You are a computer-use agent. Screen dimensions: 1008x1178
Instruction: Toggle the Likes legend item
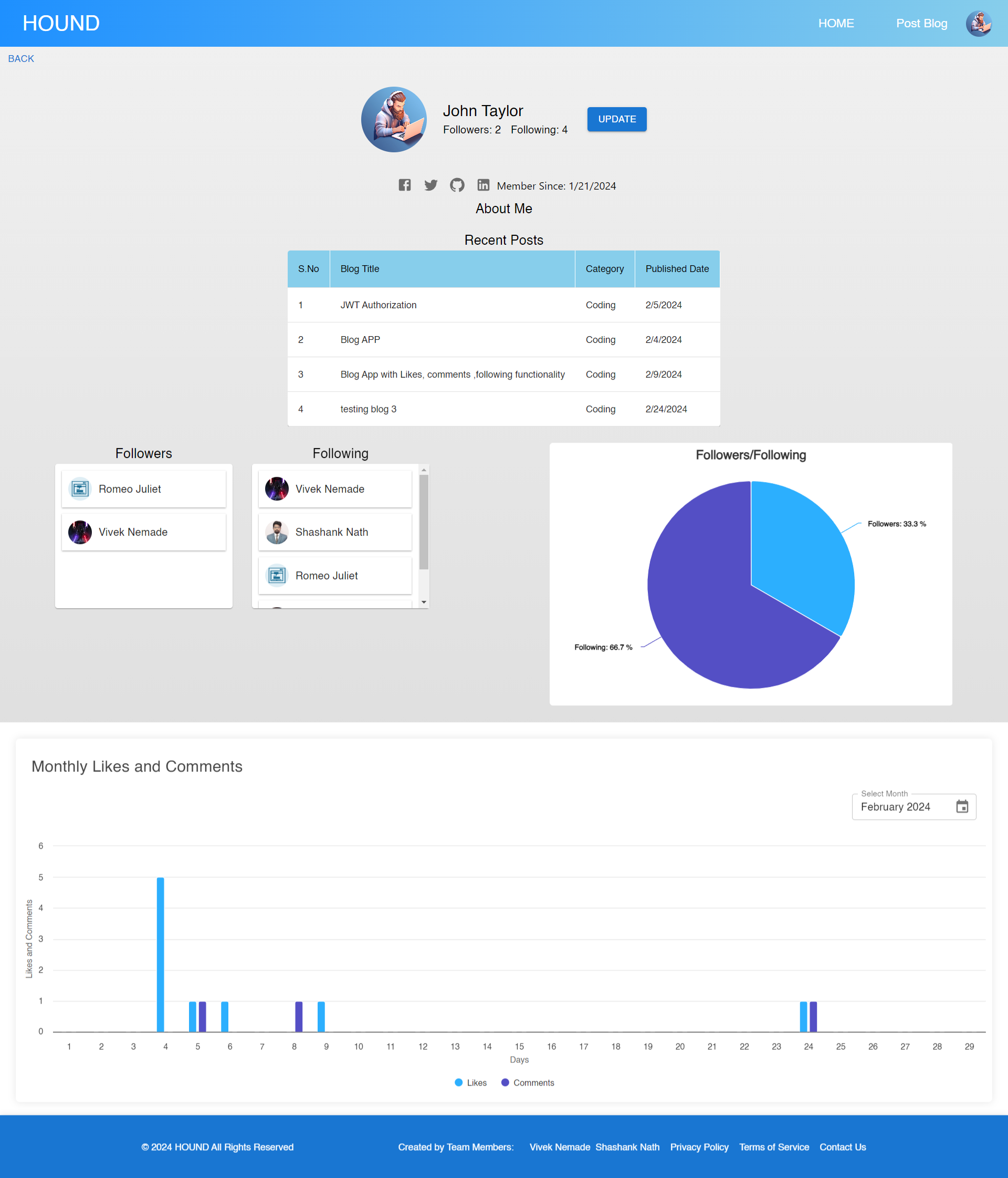click(470, 1082)
